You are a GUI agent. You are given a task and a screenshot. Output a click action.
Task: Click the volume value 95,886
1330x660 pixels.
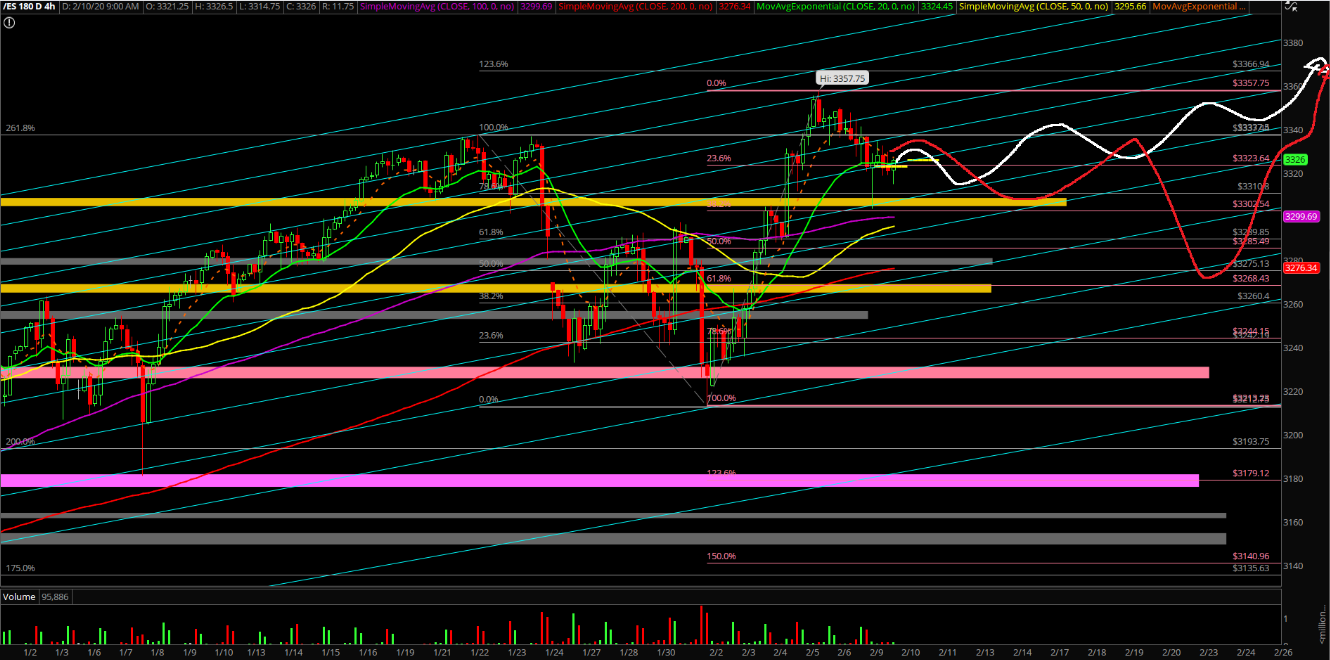coord(56,597)
